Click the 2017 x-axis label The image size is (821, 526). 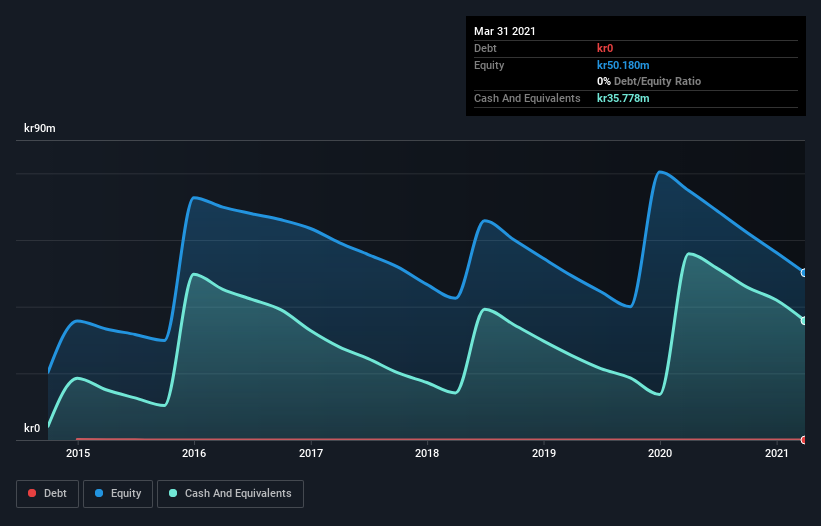tap(310, 453)
